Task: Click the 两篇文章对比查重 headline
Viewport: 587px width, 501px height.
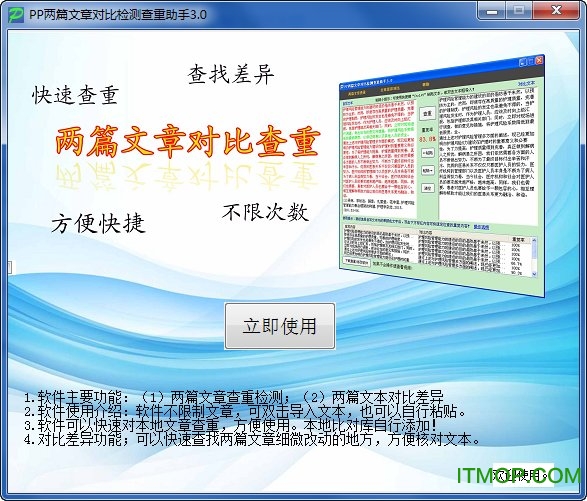Action: (x=188, y=141)
